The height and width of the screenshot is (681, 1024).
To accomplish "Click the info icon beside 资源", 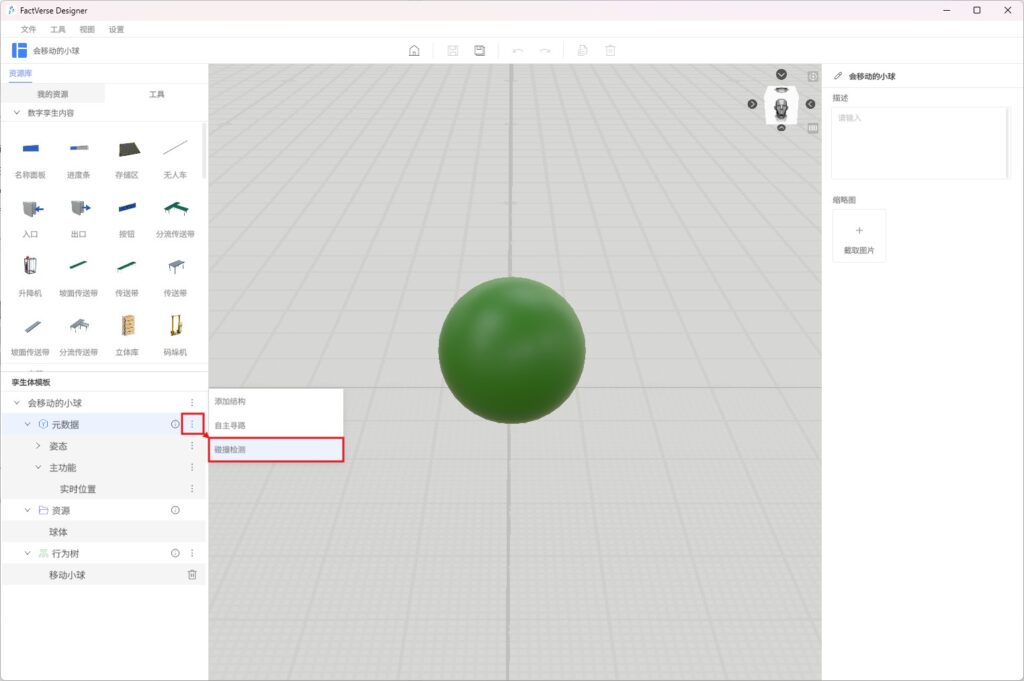I will coord(175,510).
